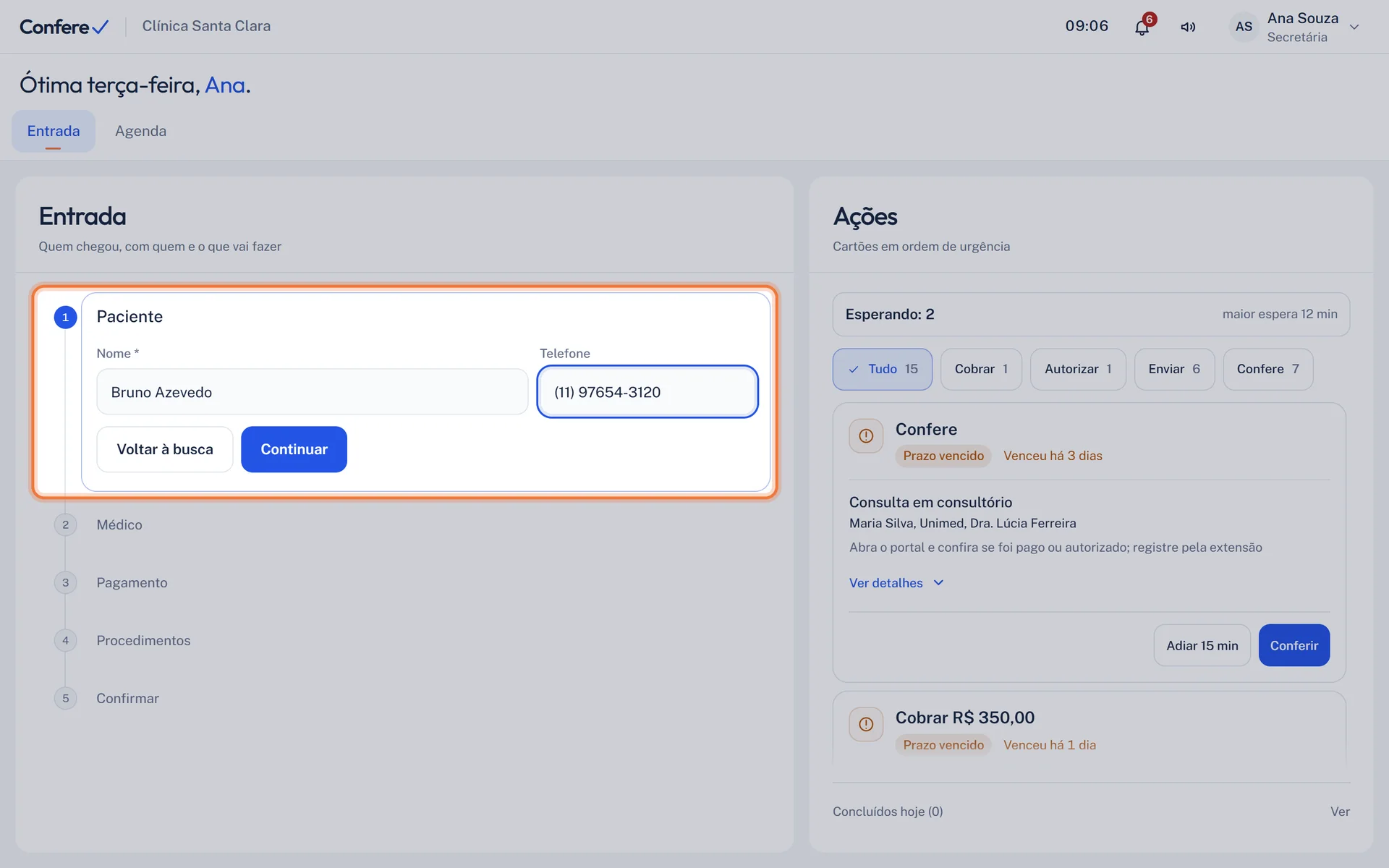Click the Nome input field
1389x868 pixels.
coord(312,392)
